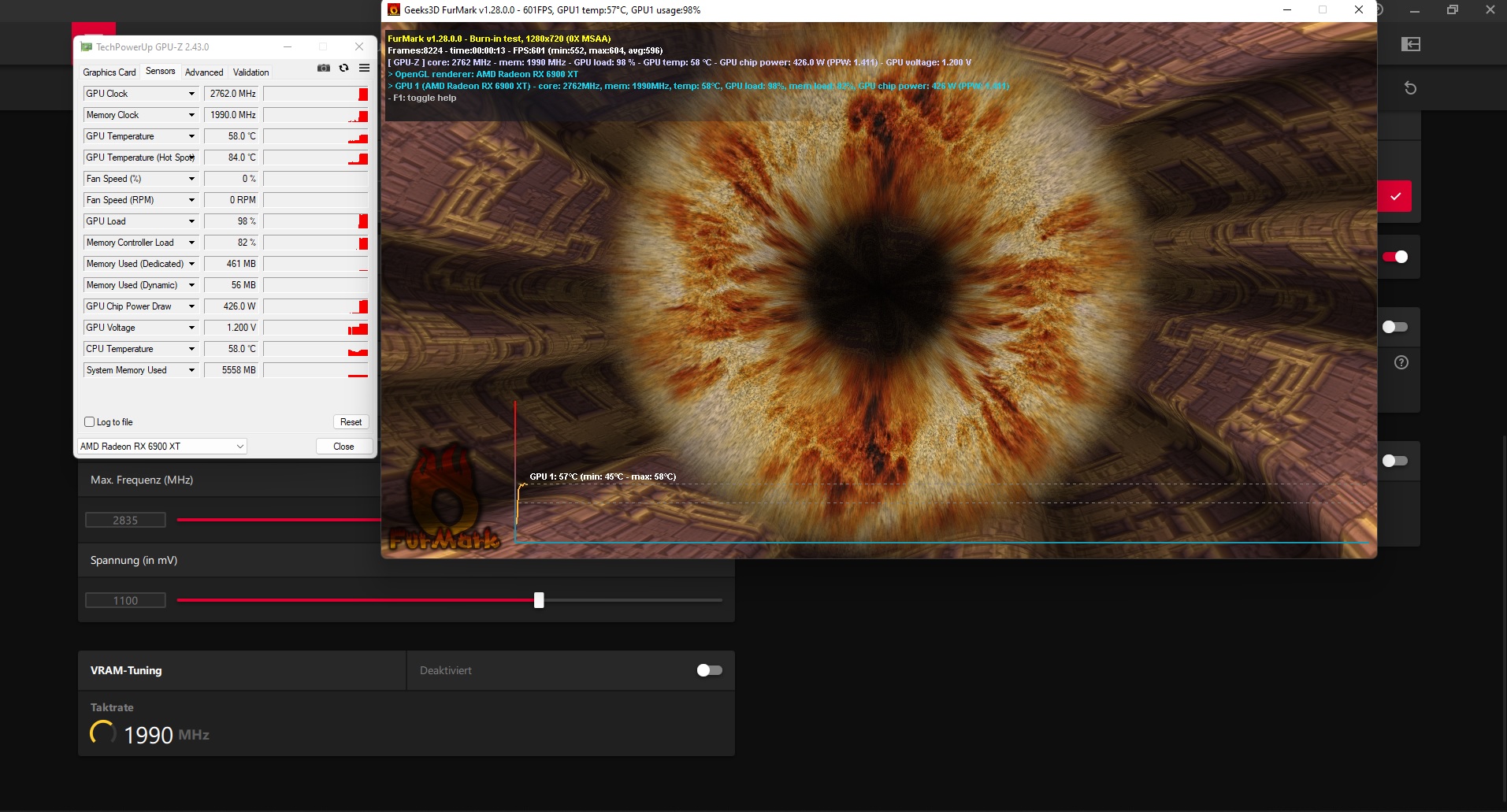Minimize the FurMark window
1507x812 pixels.
(x=1287, y=10)
